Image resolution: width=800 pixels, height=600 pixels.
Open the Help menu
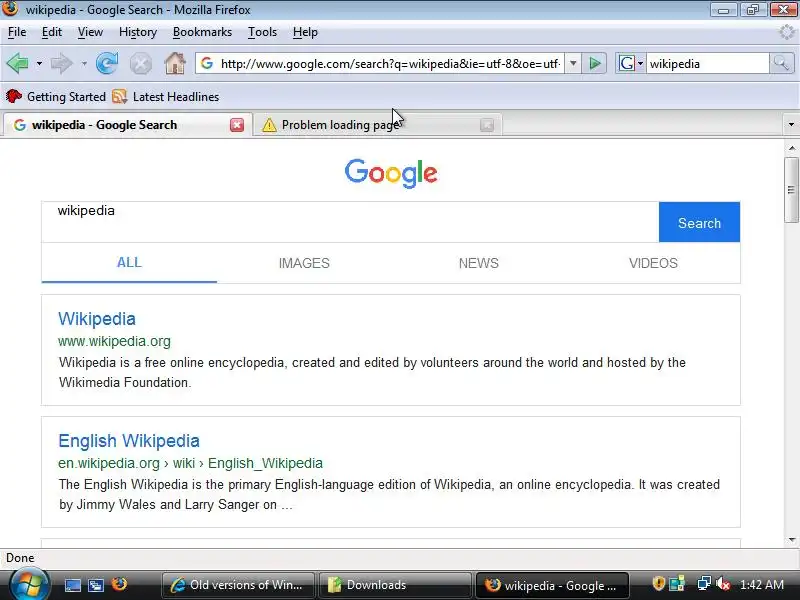305,32
